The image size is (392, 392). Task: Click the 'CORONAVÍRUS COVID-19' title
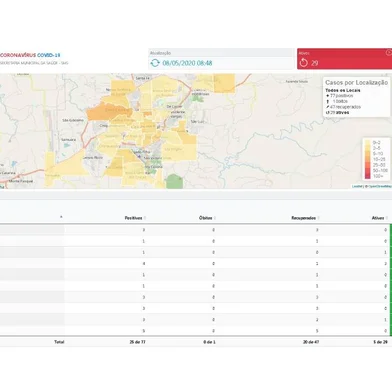[30, 55]
